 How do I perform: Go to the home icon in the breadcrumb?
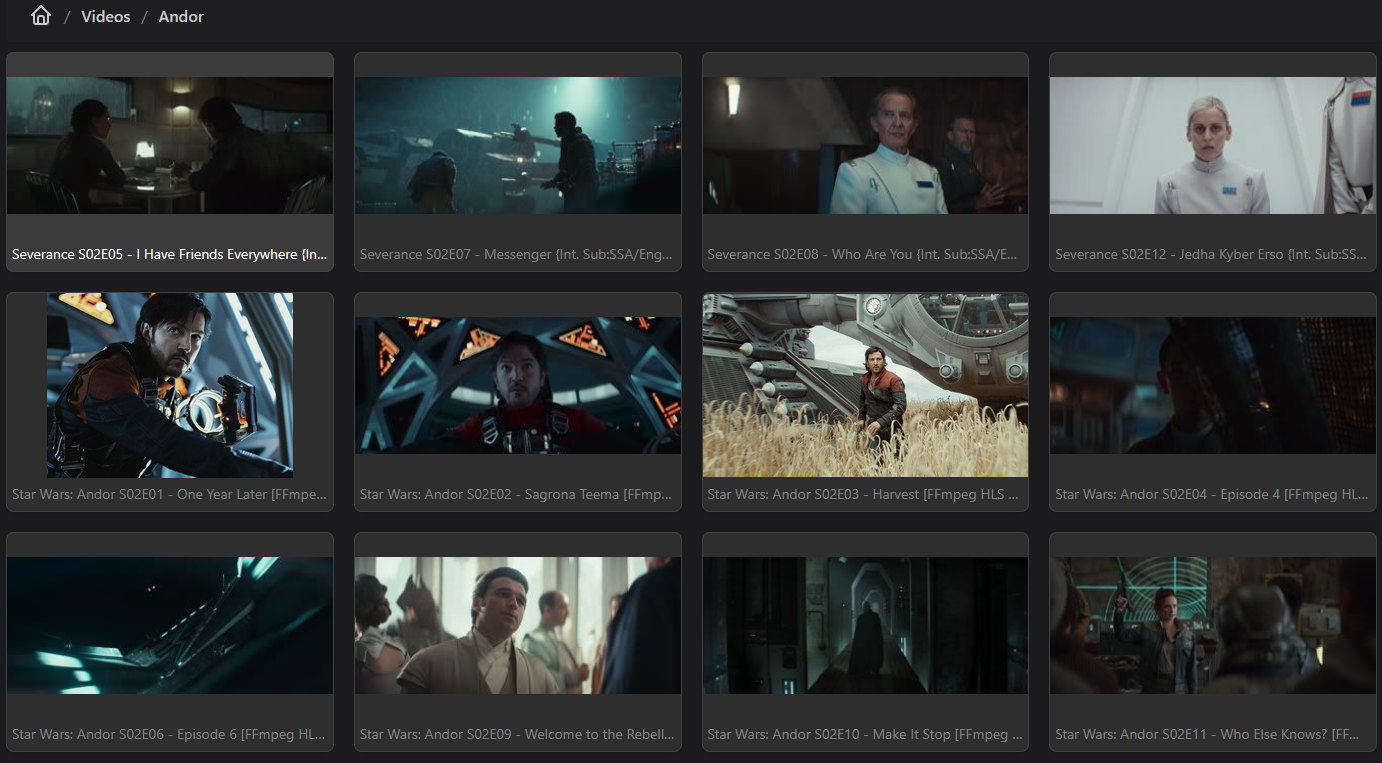pyautogui.click(x=41, y=16)
